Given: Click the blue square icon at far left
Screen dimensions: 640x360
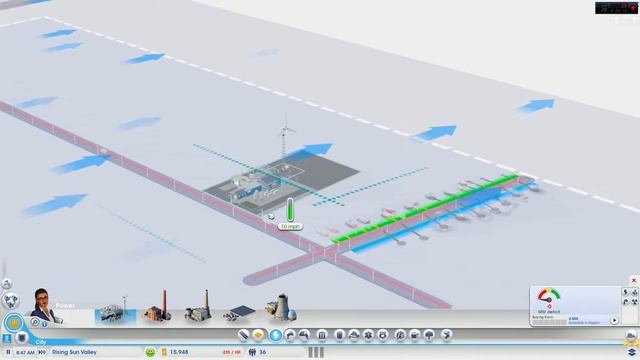Looking at the screenshot, I should pyautogui.click(x=7, y=338).
